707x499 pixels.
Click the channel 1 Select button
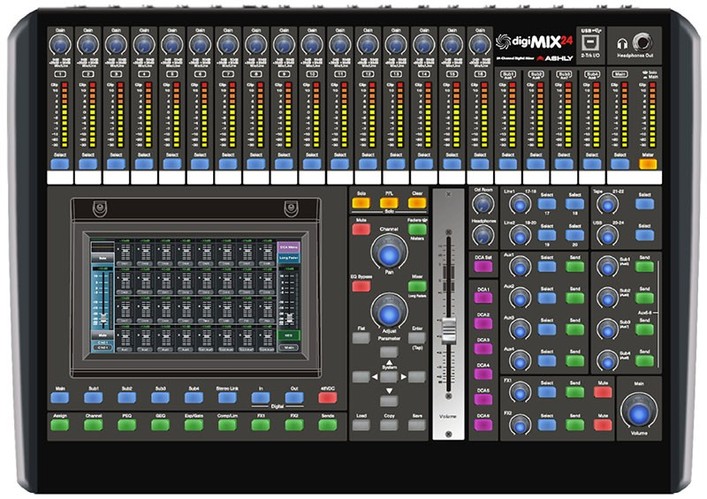coord(60,164)
